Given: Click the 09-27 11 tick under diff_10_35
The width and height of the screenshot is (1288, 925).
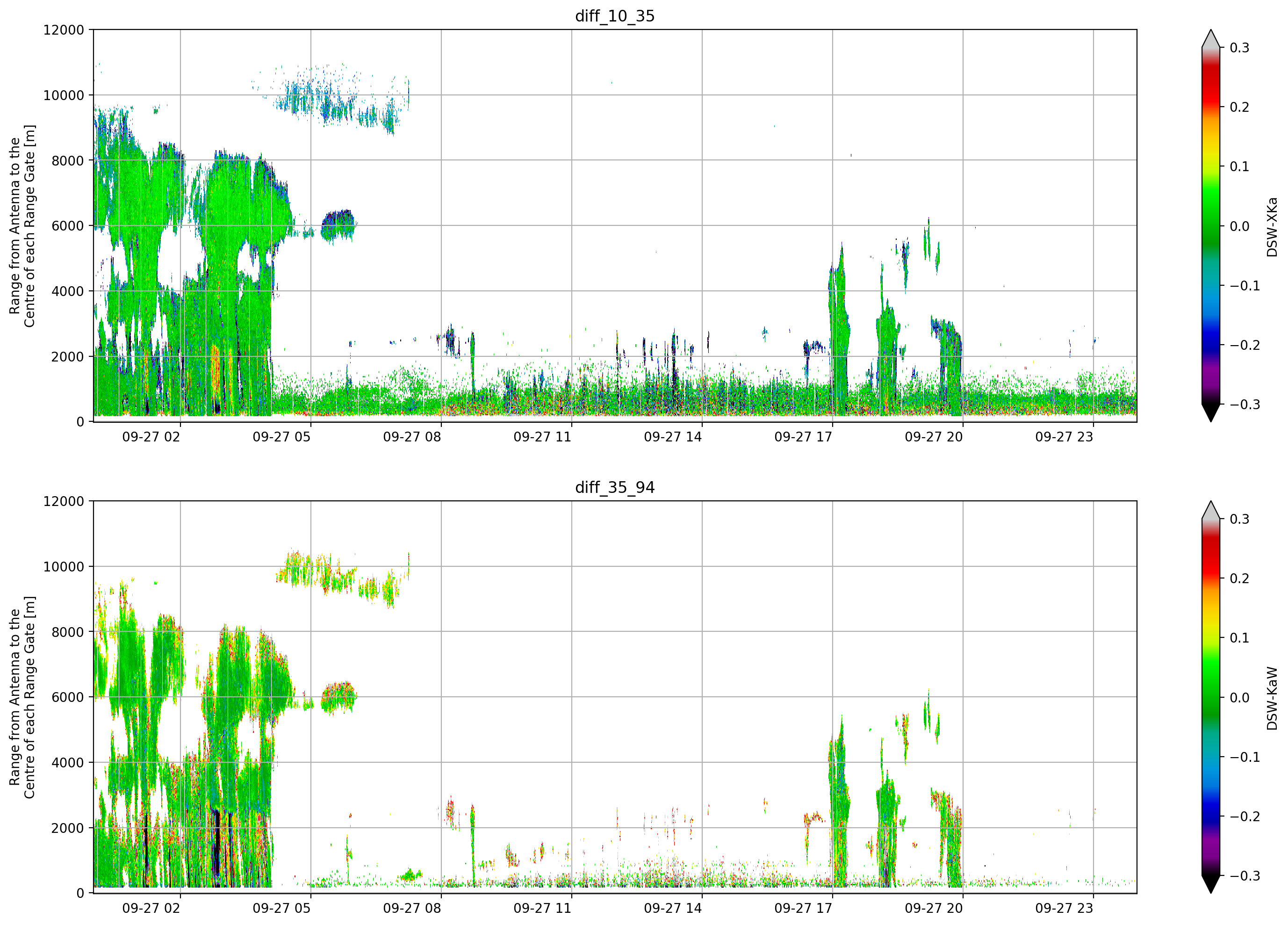Looking at the screenshot, I should pyautogui.click(x=542, y=437).
